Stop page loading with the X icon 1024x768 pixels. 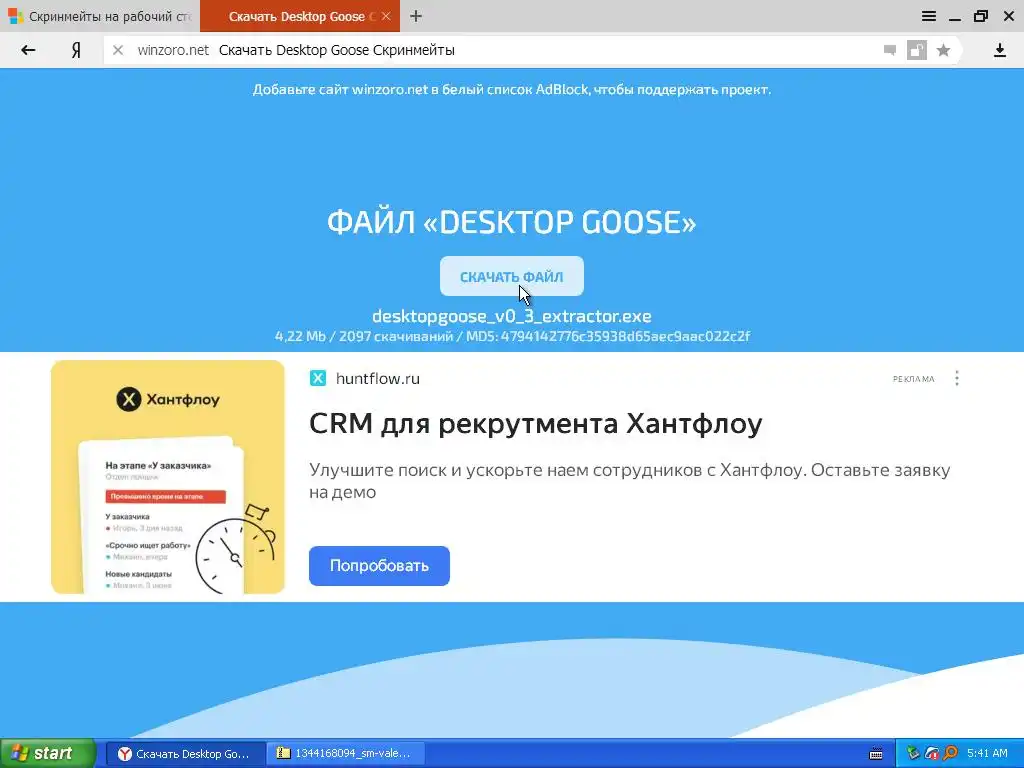(x=118, y=50)
